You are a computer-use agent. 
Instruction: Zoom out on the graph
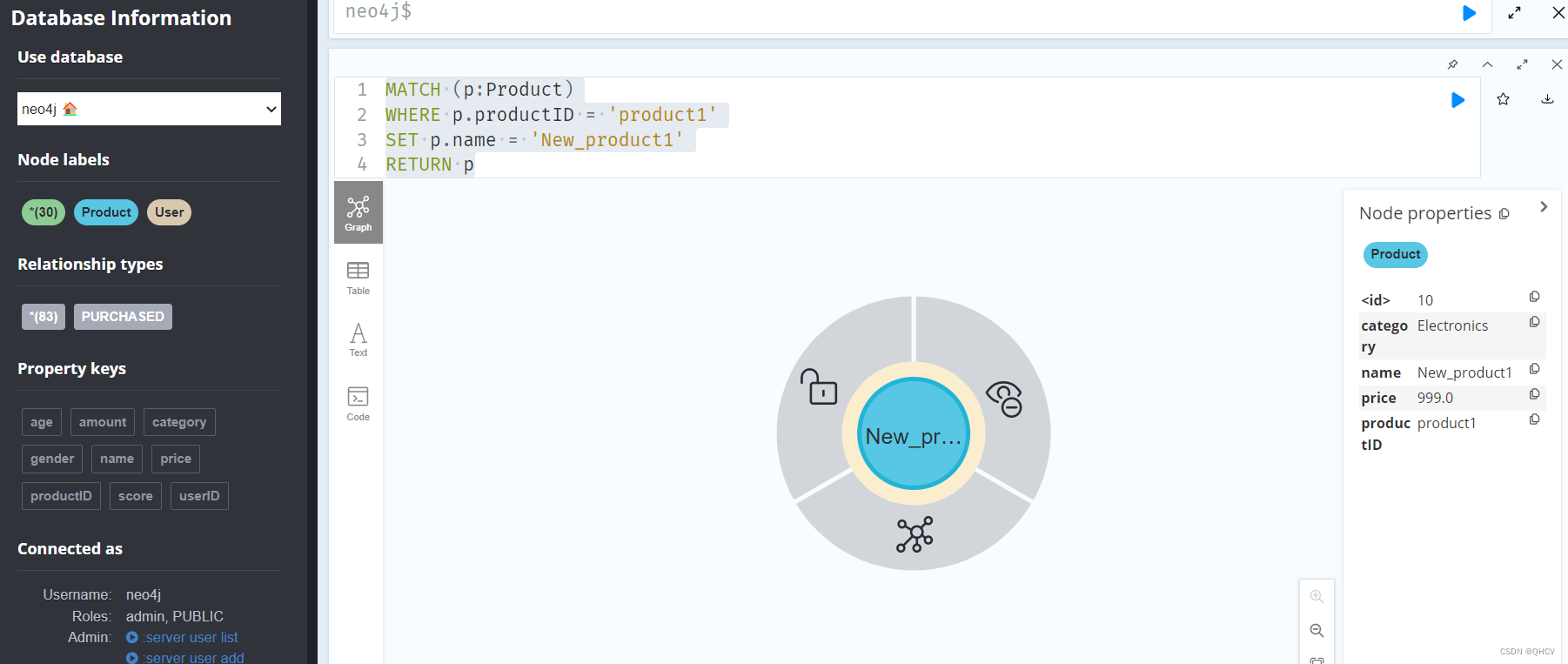(x=1317, y=631)
